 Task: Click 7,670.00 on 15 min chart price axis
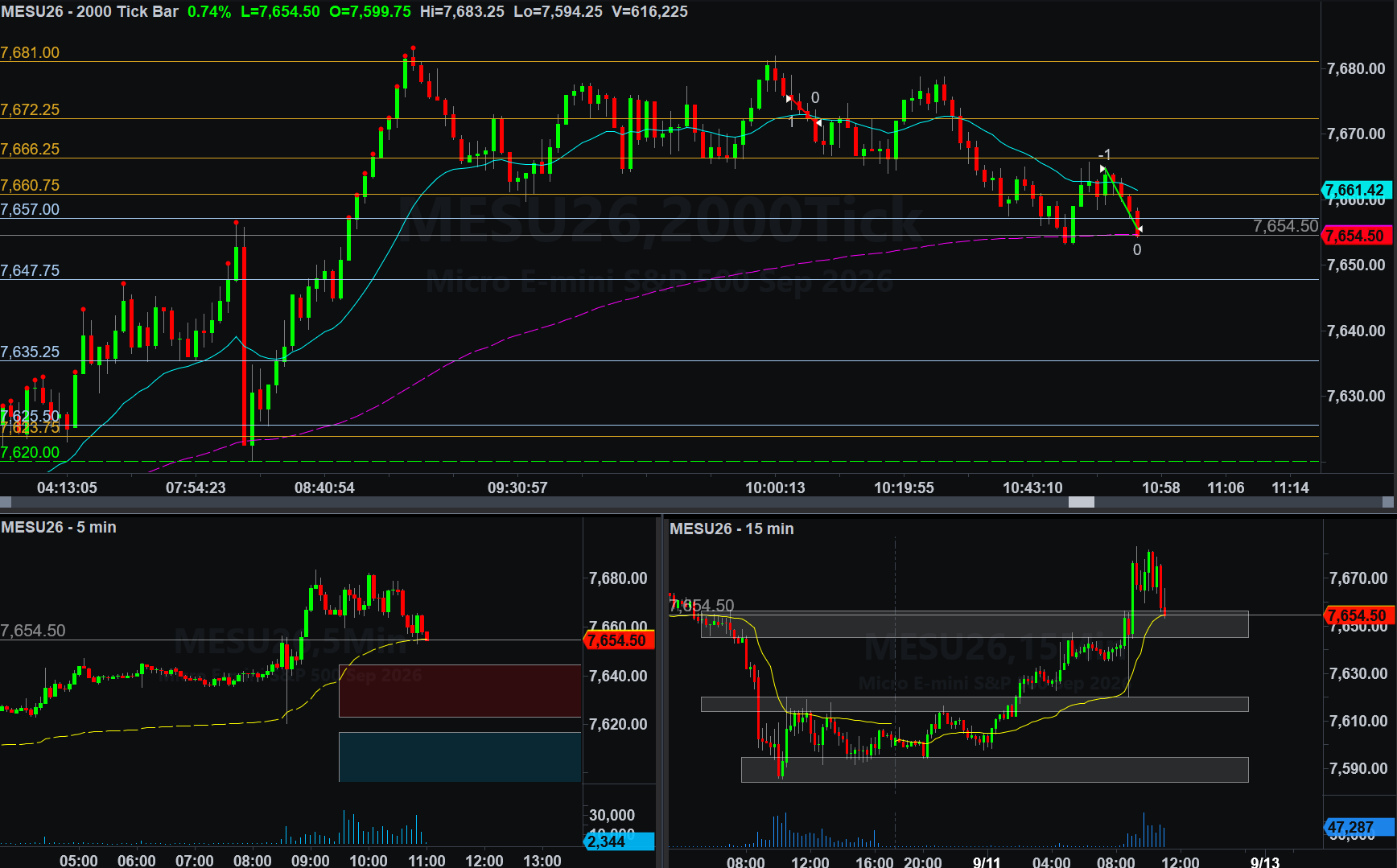1358,578
